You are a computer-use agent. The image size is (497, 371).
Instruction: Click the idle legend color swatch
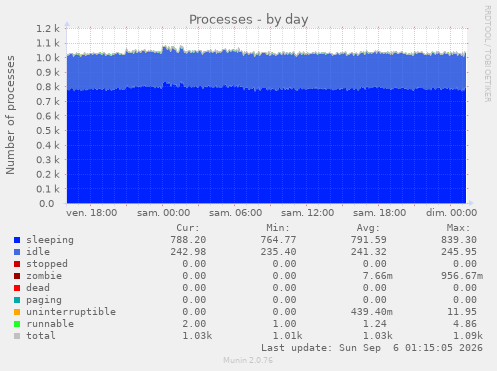[17, 252]
